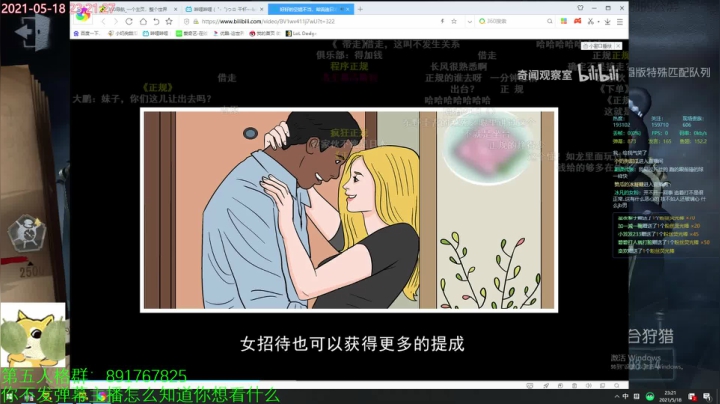Viewport: 720px width, 404px height.
Task: Click the undo closed tab icon
Action: [156, 22]
